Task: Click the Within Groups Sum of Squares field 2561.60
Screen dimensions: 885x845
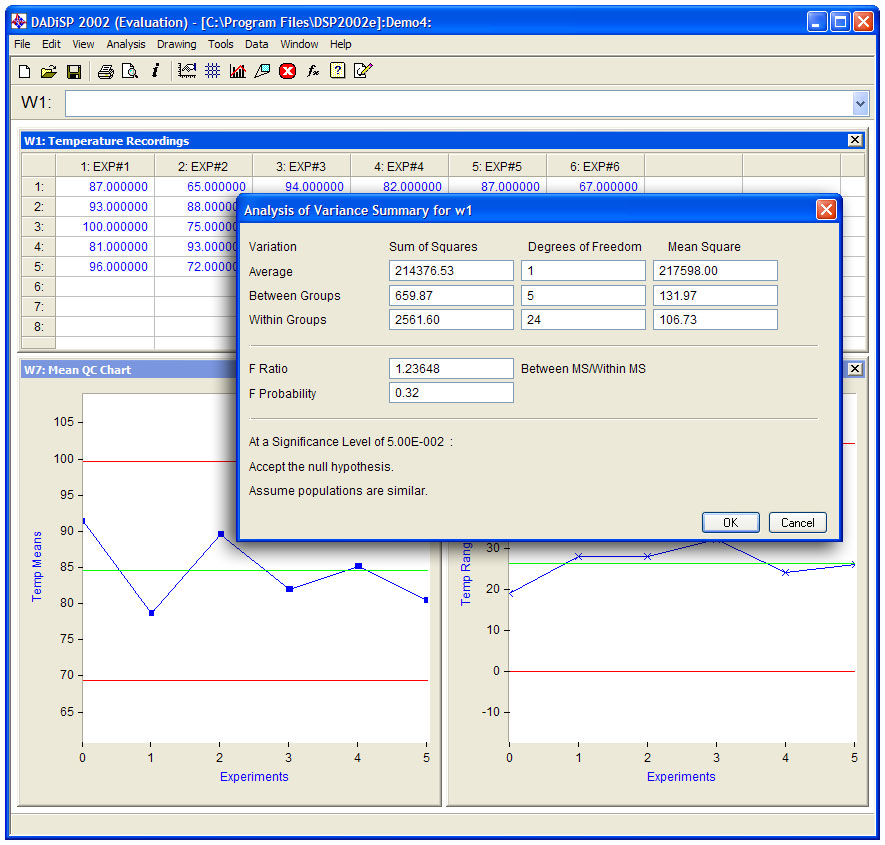Action: point(451,319)
